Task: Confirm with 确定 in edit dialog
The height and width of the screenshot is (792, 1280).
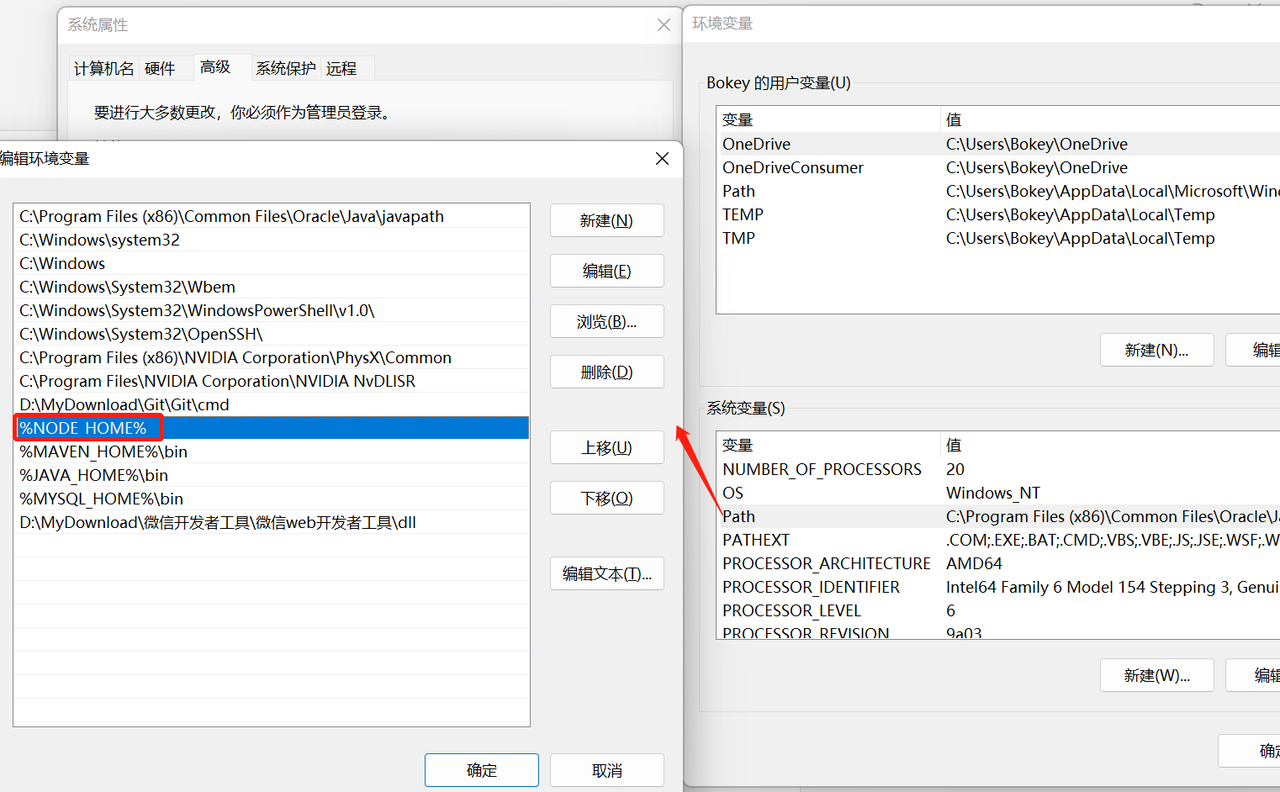Action: pyautogui.click(x=481, y=770)
